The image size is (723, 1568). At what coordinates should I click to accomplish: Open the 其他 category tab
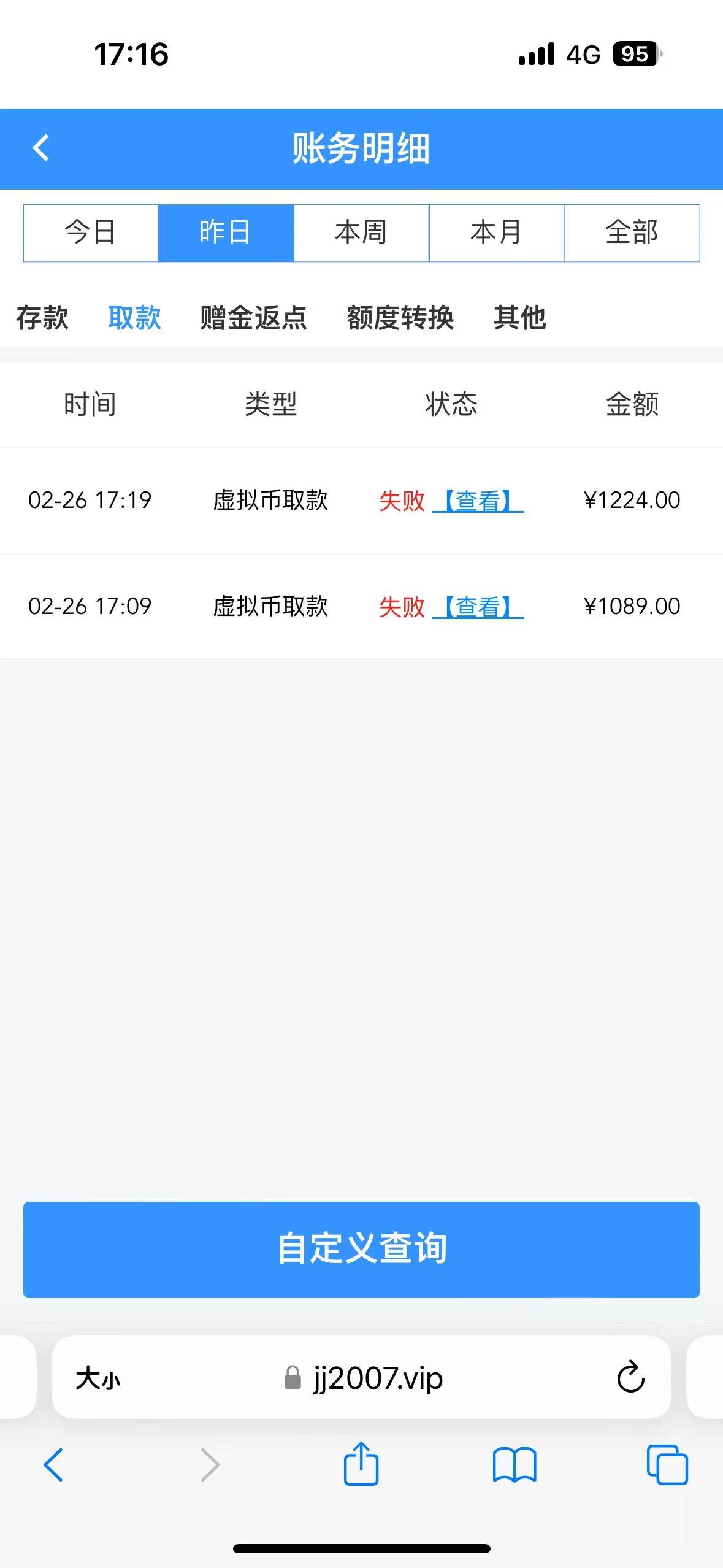[x=519, y=318]
